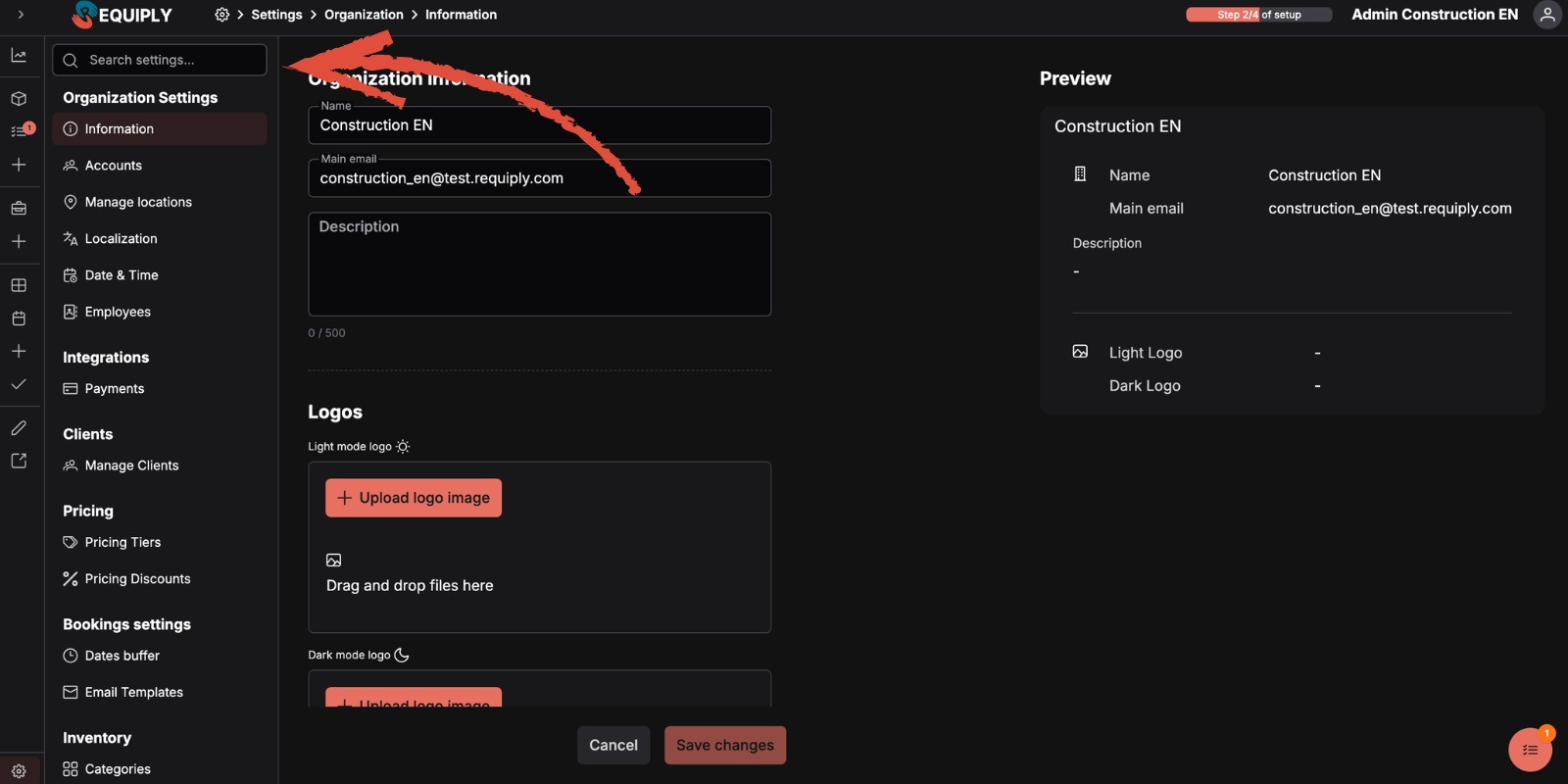This screenshot has height=784, width=1568.
Task: Click the drag and drop image icon
Action: pyautogui.click(x=334, y=561)
